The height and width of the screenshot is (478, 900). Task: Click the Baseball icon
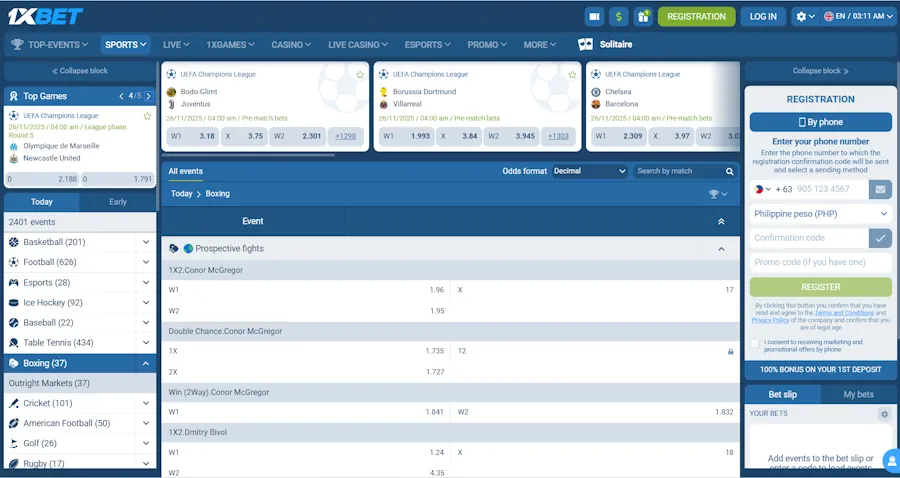pyautogui.click(x=14, y=322)
